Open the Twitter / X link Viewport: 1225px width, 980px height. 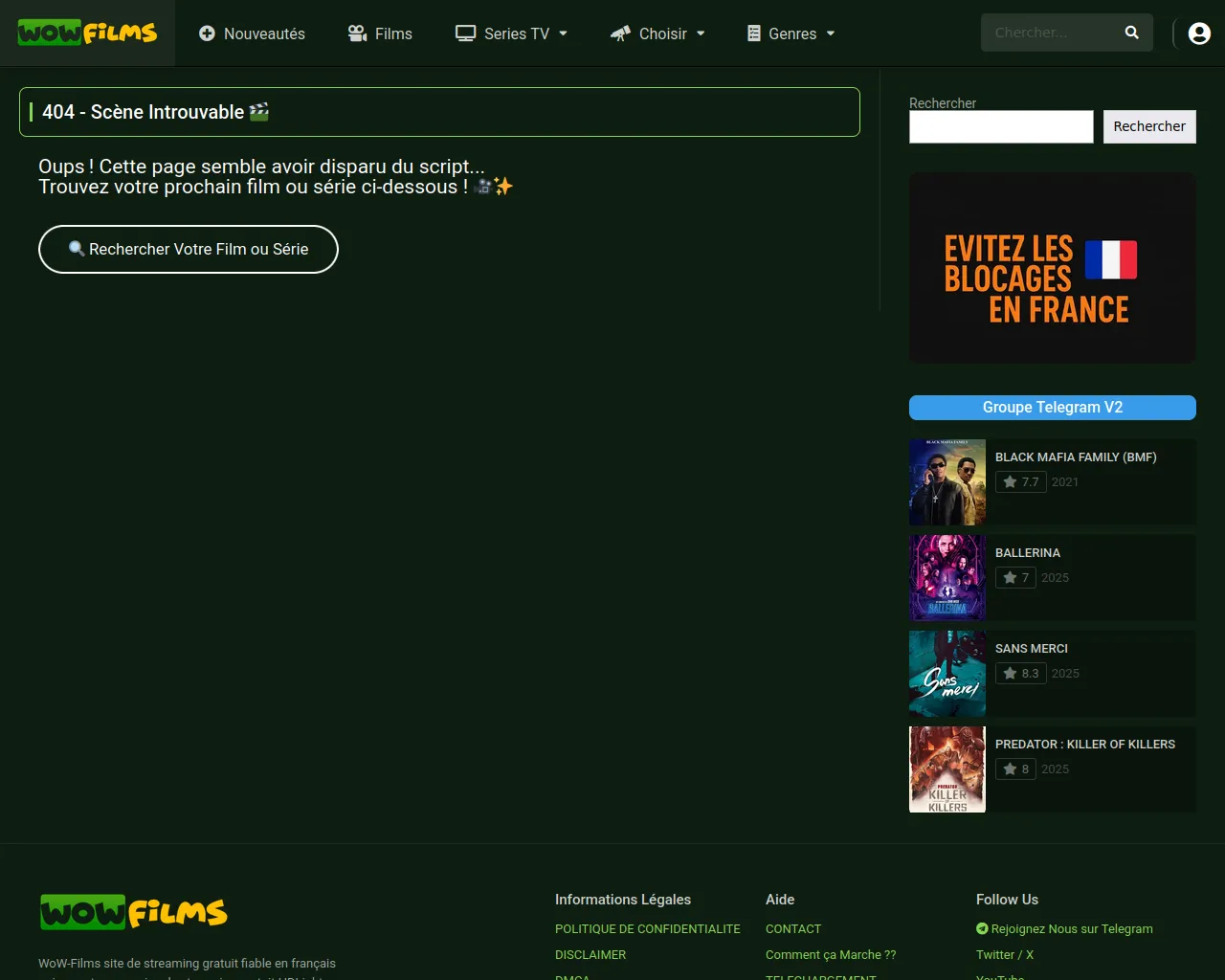tap(1005, 955)
